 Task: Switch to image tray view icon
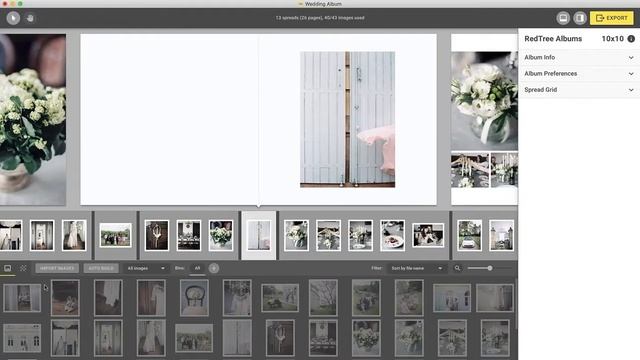pyautogui.click(x=8, y=268)
